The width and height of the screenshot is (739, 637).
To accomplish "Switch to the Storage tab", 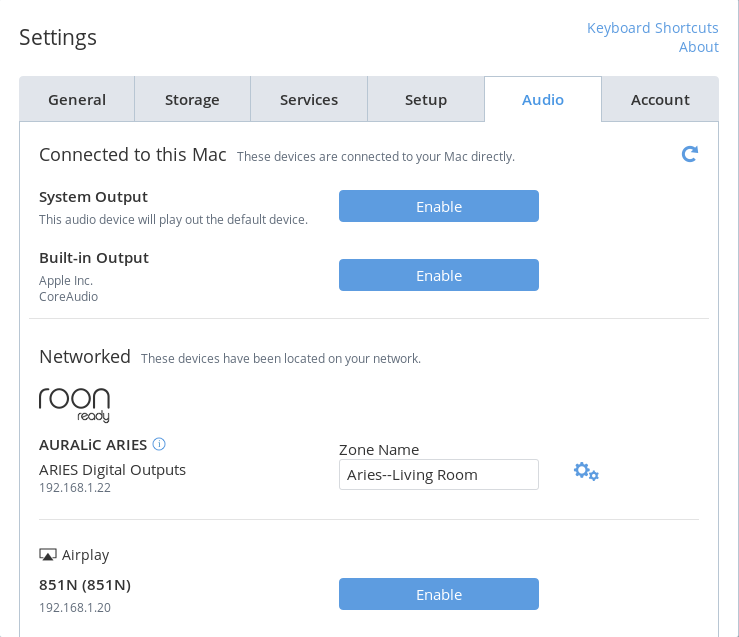I will point(192,100).
